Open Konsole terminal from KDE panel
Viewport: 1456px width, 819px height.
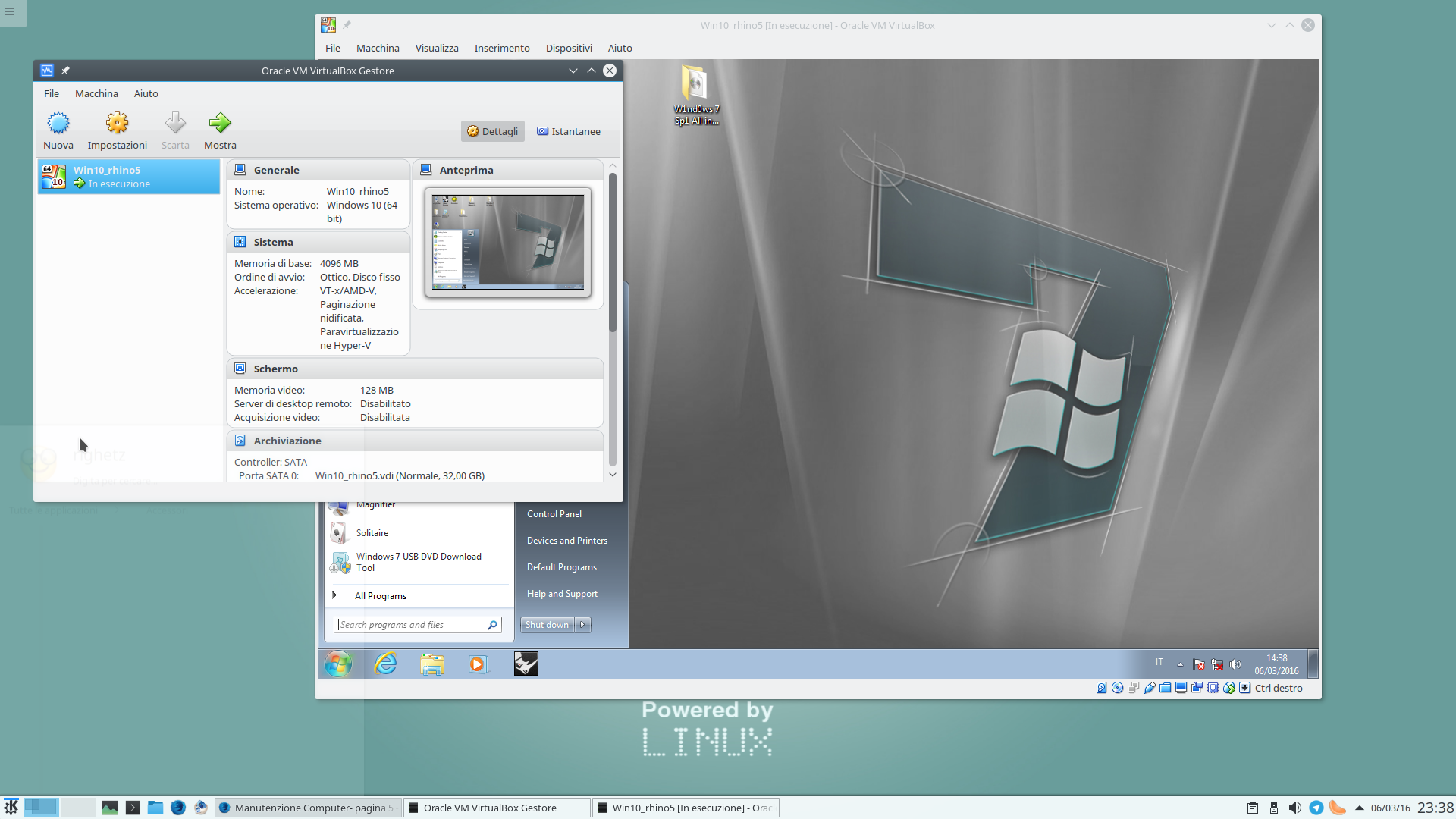[133, 808]
